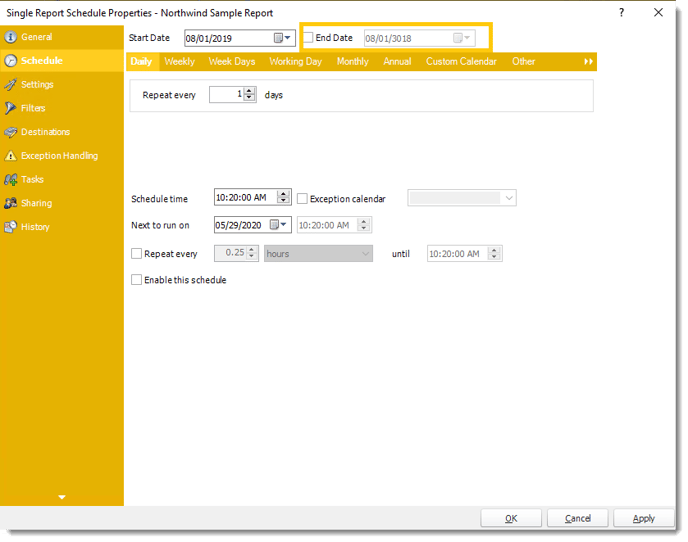Open the Start Date calendar dropdown

coord(282,38)
